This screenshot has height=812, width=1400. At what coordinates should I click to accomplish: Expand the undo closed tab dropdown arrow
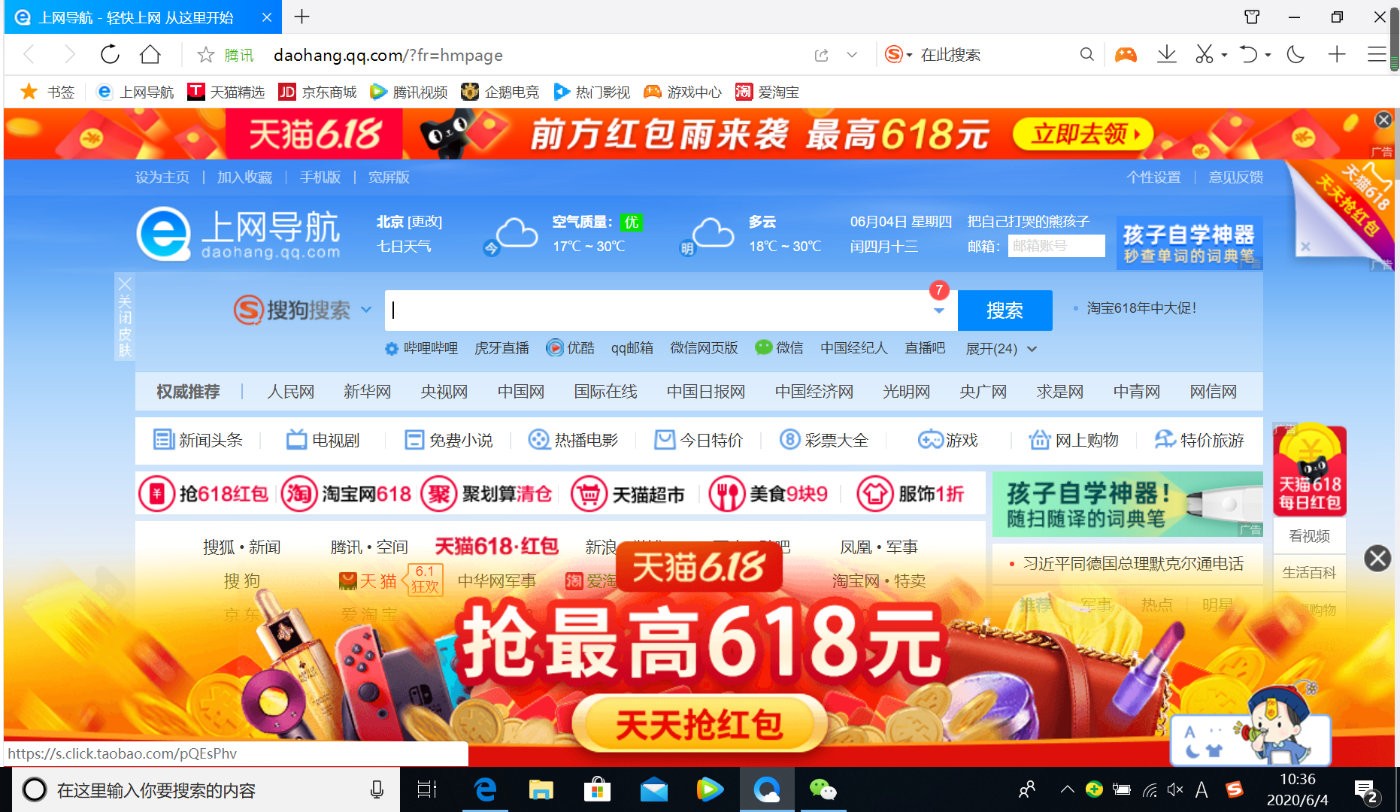tap(1268, 56)
